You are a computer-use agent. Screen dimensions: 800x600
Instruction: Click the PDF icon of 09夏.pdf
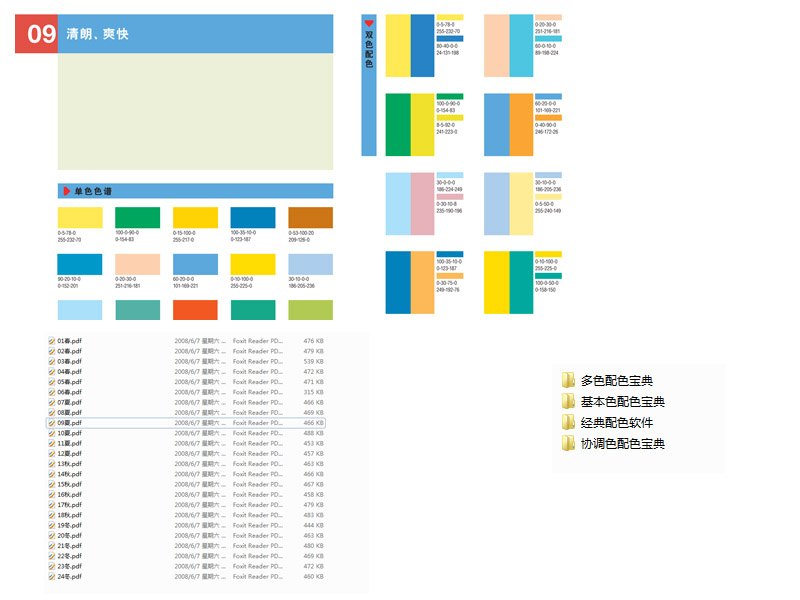52,423
